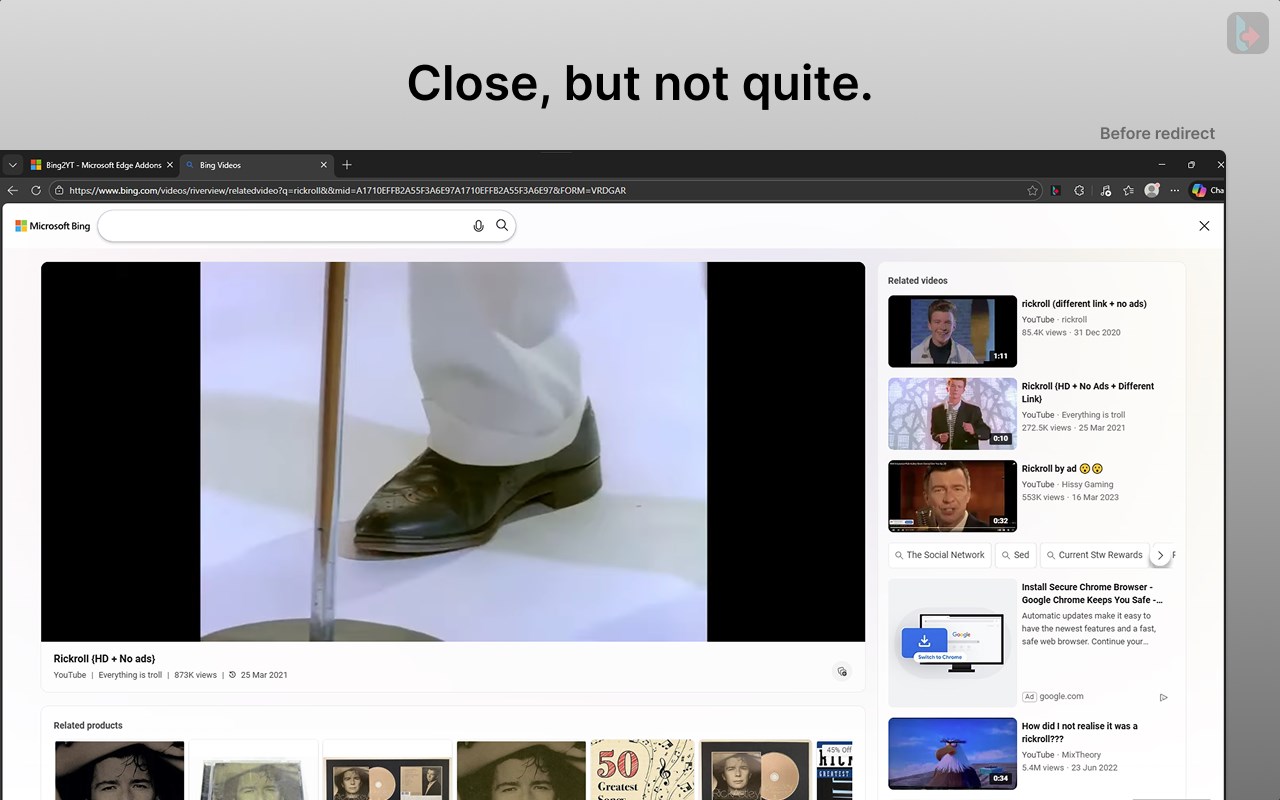Click the Microsoft Bing logo

pos(53,226)
